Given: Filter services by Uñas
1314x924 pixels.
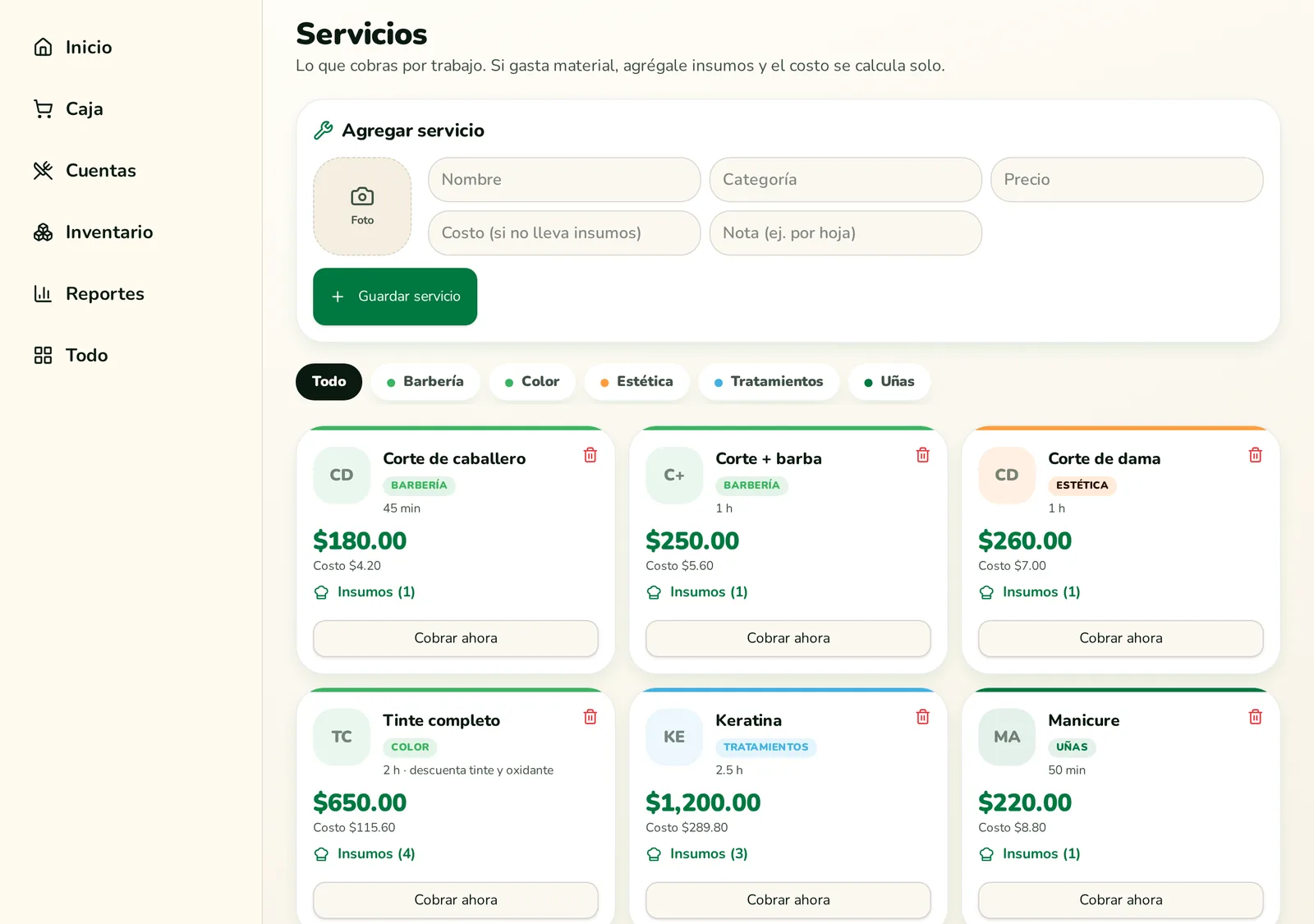Looking at the screenshot, I should tap(889, 382).
